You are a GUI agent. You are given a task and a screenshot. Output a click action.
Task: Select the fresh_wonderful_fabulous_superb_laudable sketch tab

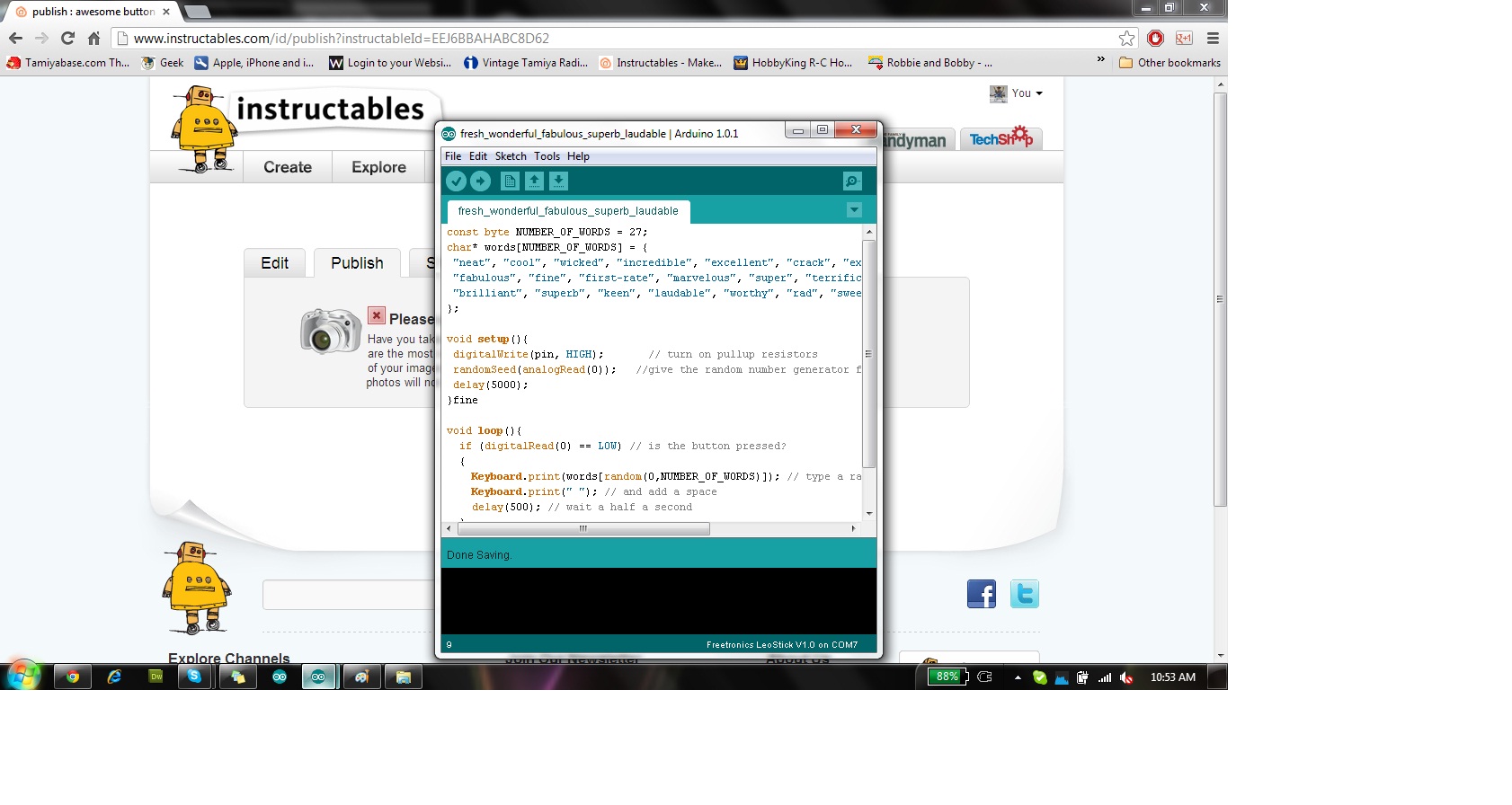pos(568,211)
